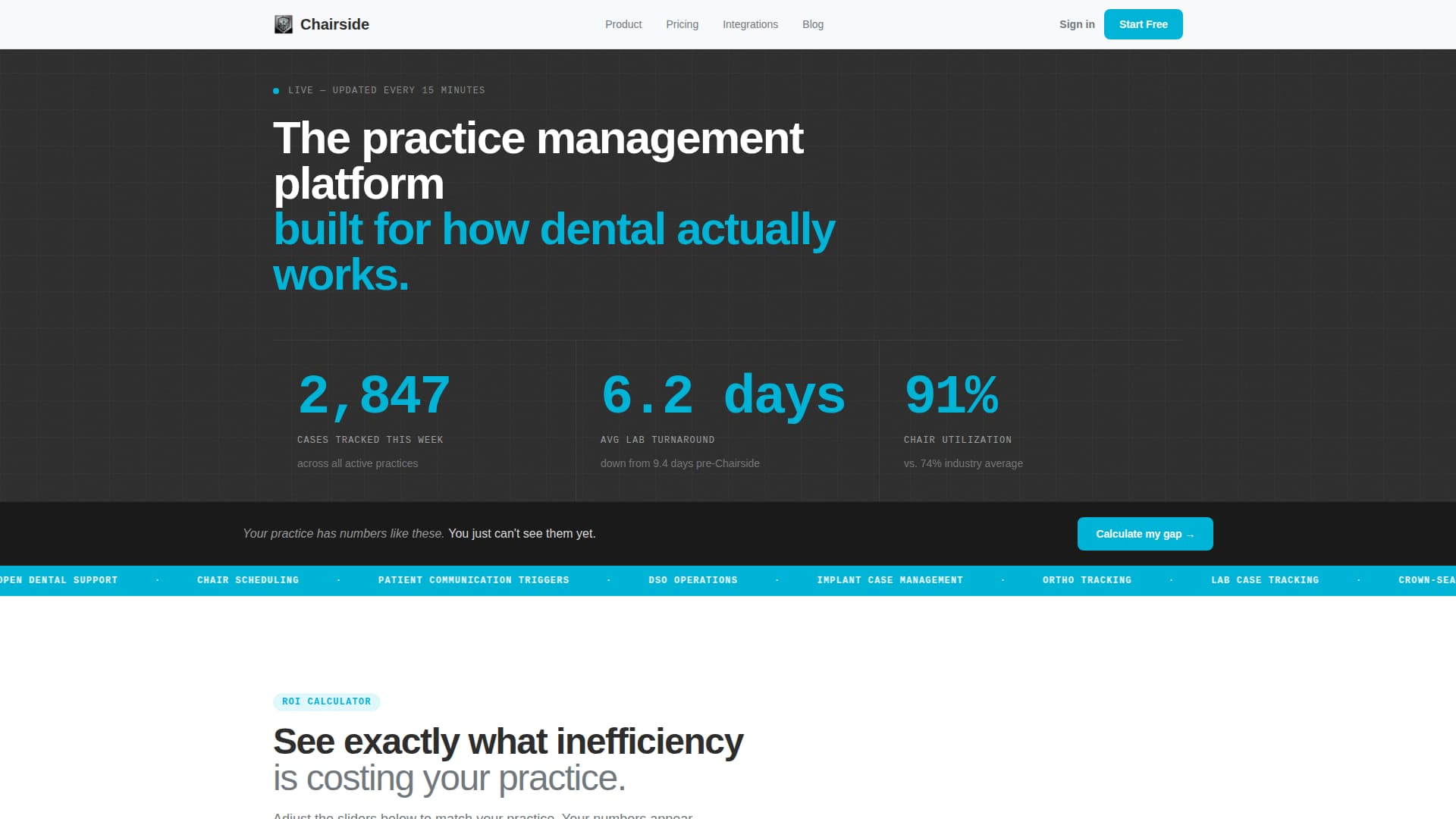Click the 'CASES TRACKED THIS WEEK' label
1456x819 pixels.
pyautogui.click(x=370, y=440)
